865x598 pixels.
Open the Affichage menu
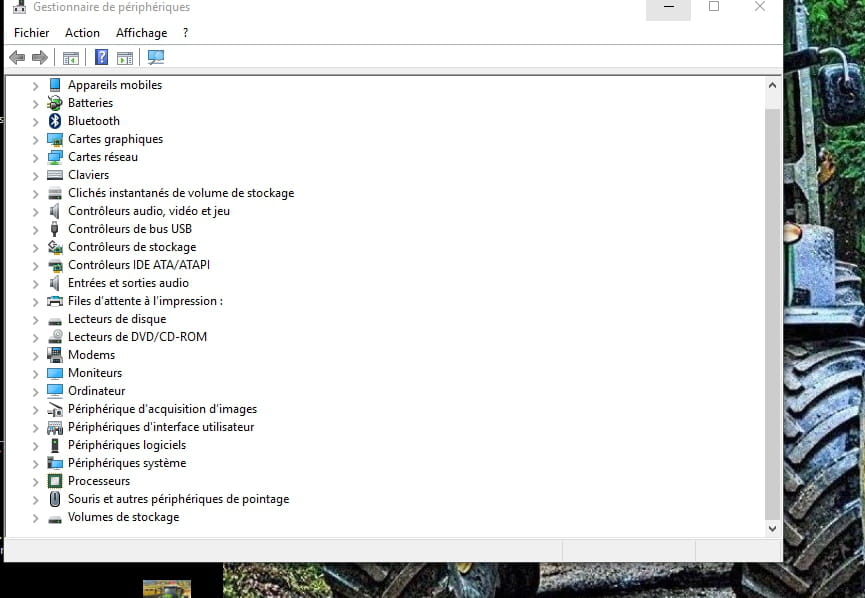pyautogui.click(x=141, y=33)
